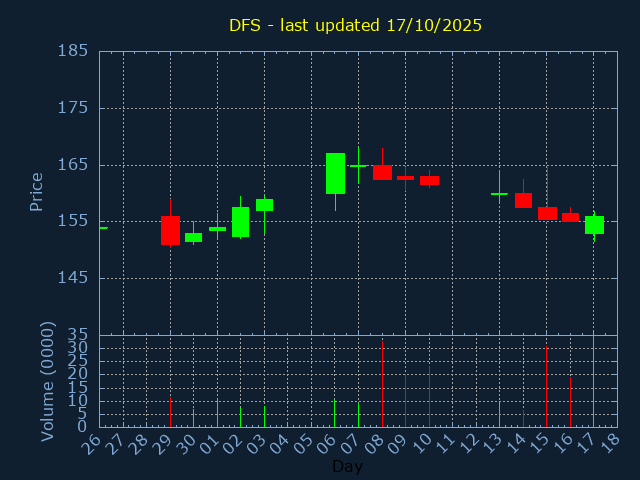This screenshot has width=640, height=480.
Task: Select the red volume bar on day 16
Action: (570, 402)
